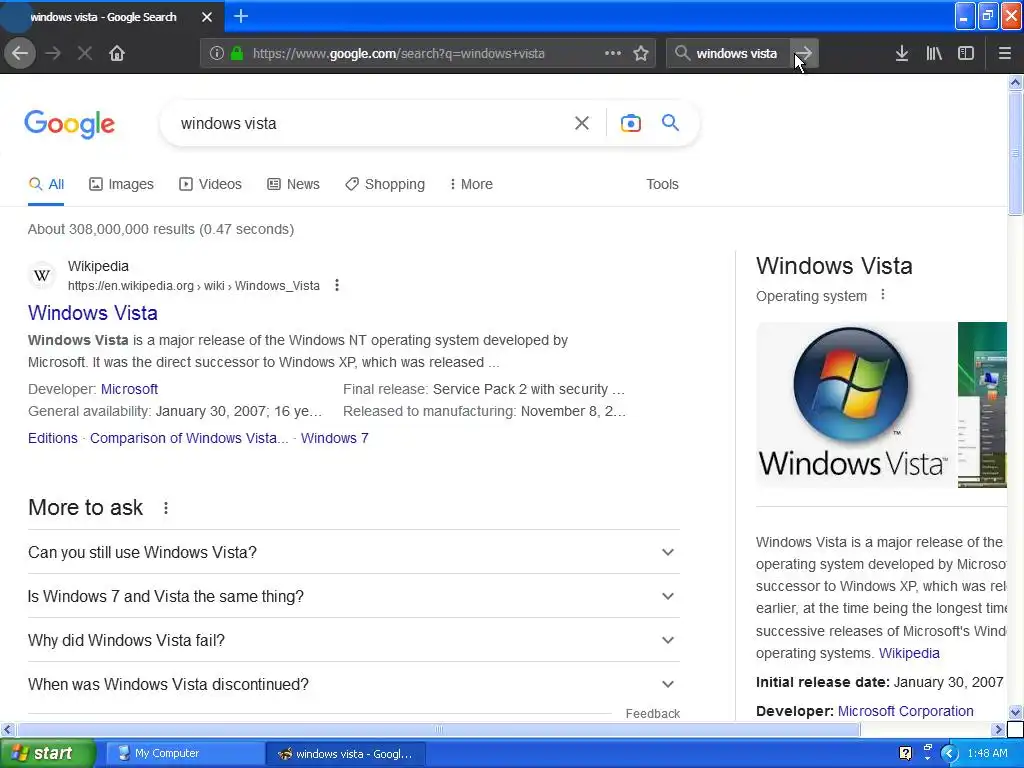The image size is (1024, 768).
Task: Search by image using the camera icon
Action: point(631,123)
